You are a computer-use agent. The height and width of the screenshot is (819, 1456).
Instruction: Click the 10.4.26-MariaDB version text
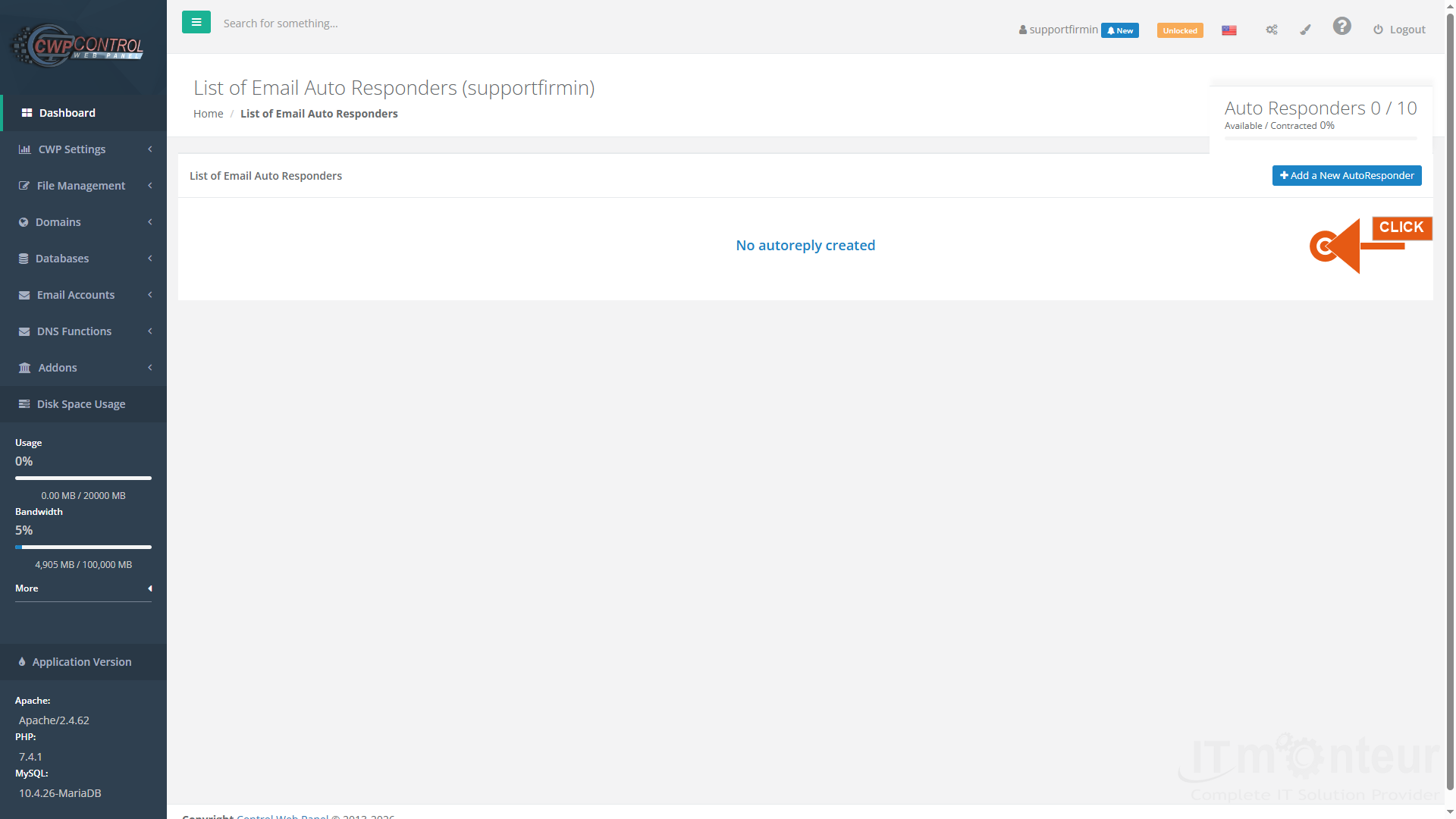point(60,793)
